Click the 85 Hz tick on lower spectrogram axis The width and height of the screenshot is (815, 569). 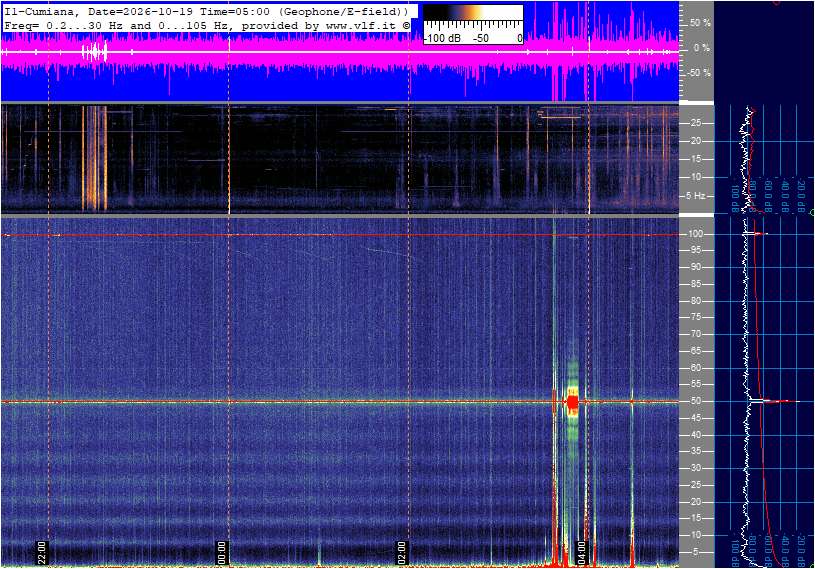tap(695, 284)
